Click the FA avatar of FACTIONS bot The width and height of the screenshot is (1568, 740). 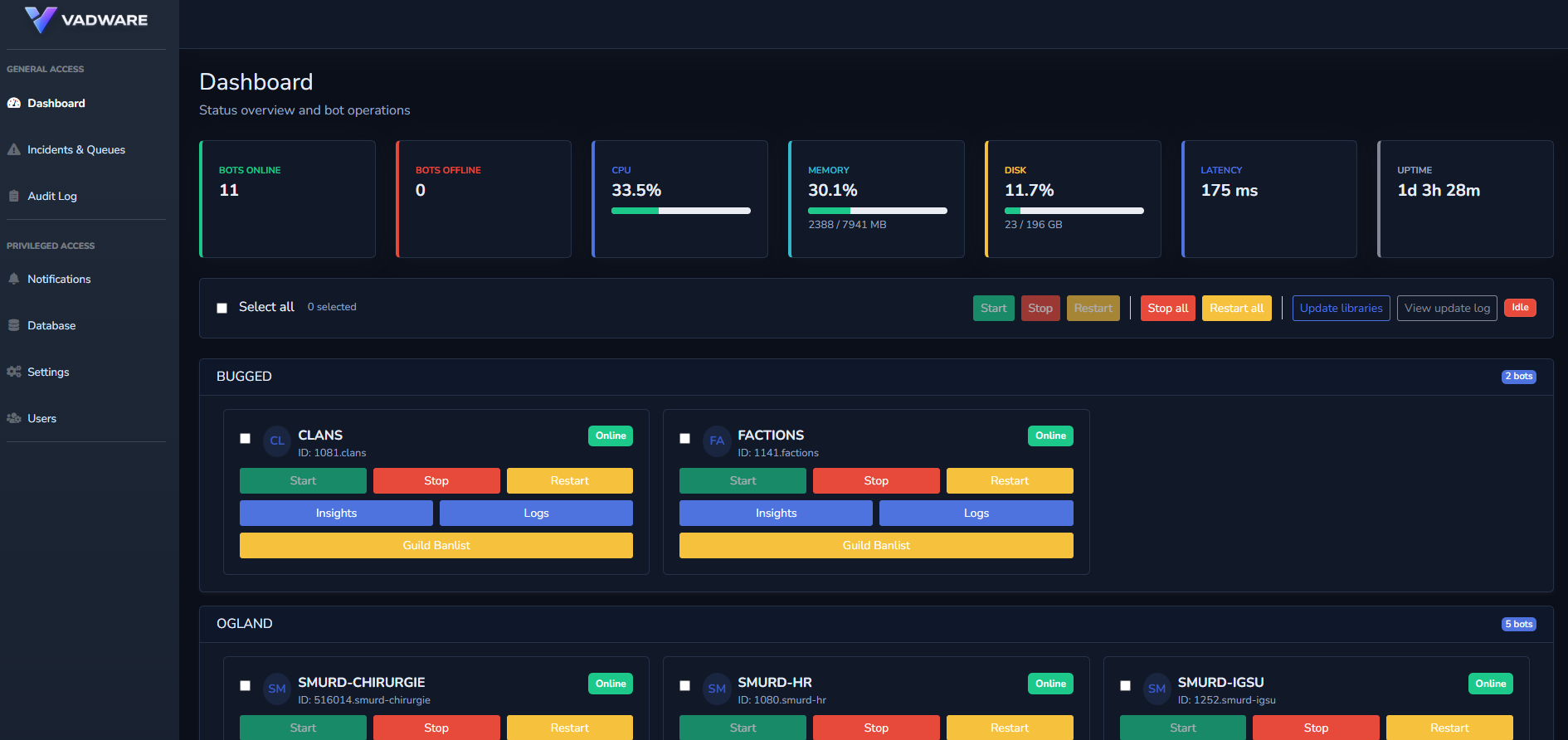click(x=717, y=441)
